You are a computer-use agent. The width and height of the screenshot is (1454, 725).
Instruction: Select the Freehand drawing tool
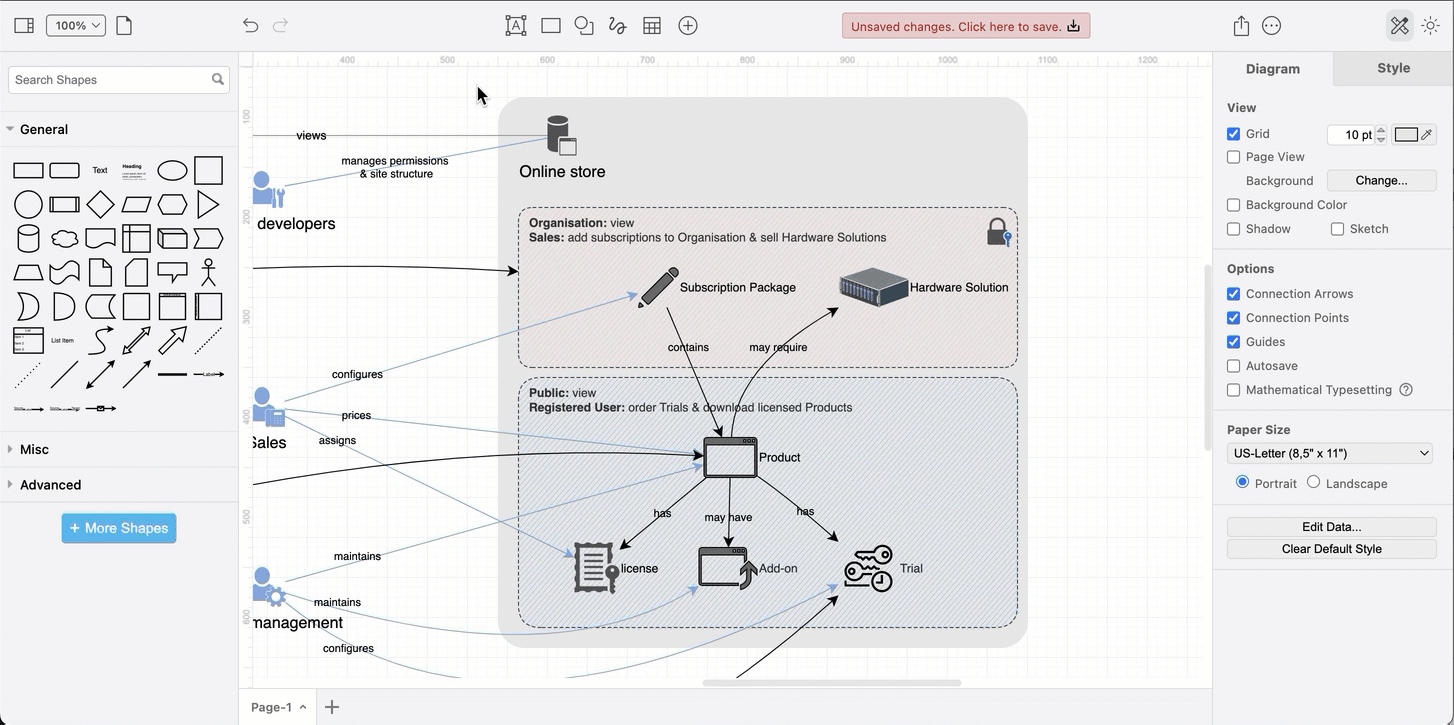coord(617,25)
